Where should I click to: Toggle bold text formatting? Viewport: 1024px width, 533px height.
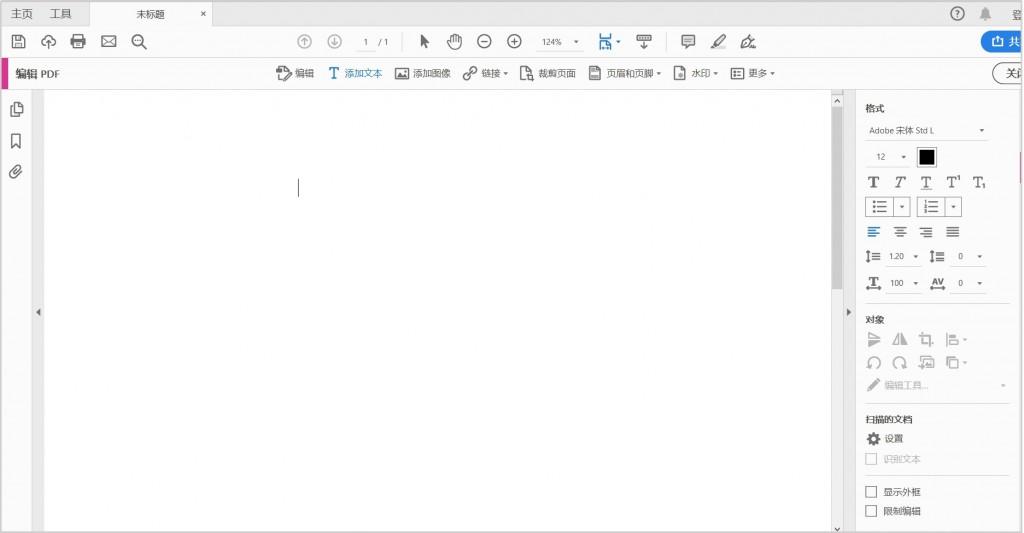pyautogui.click(x=873, y=182)
